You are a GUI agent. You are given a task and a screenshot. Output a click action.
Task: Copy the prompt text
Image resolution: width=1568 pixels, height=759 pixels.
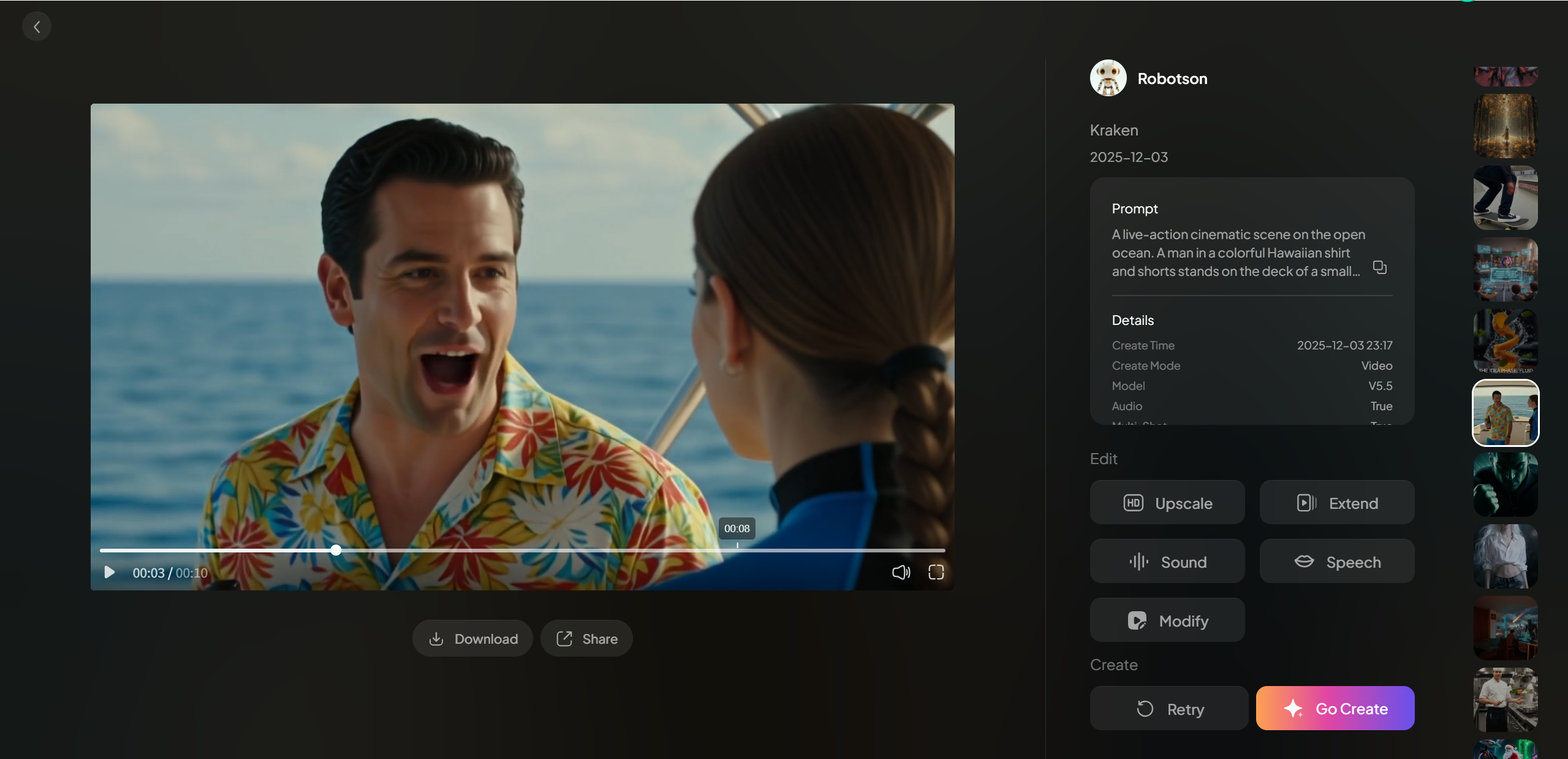coord(1379,267)
